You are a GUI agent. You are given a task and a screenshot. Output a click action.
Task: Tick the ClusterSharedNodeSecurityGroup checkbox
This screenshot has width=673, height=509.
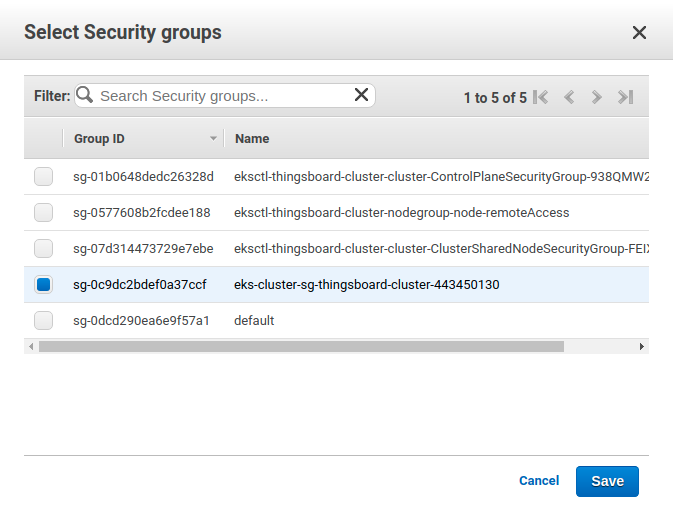[x=43, y=248]
